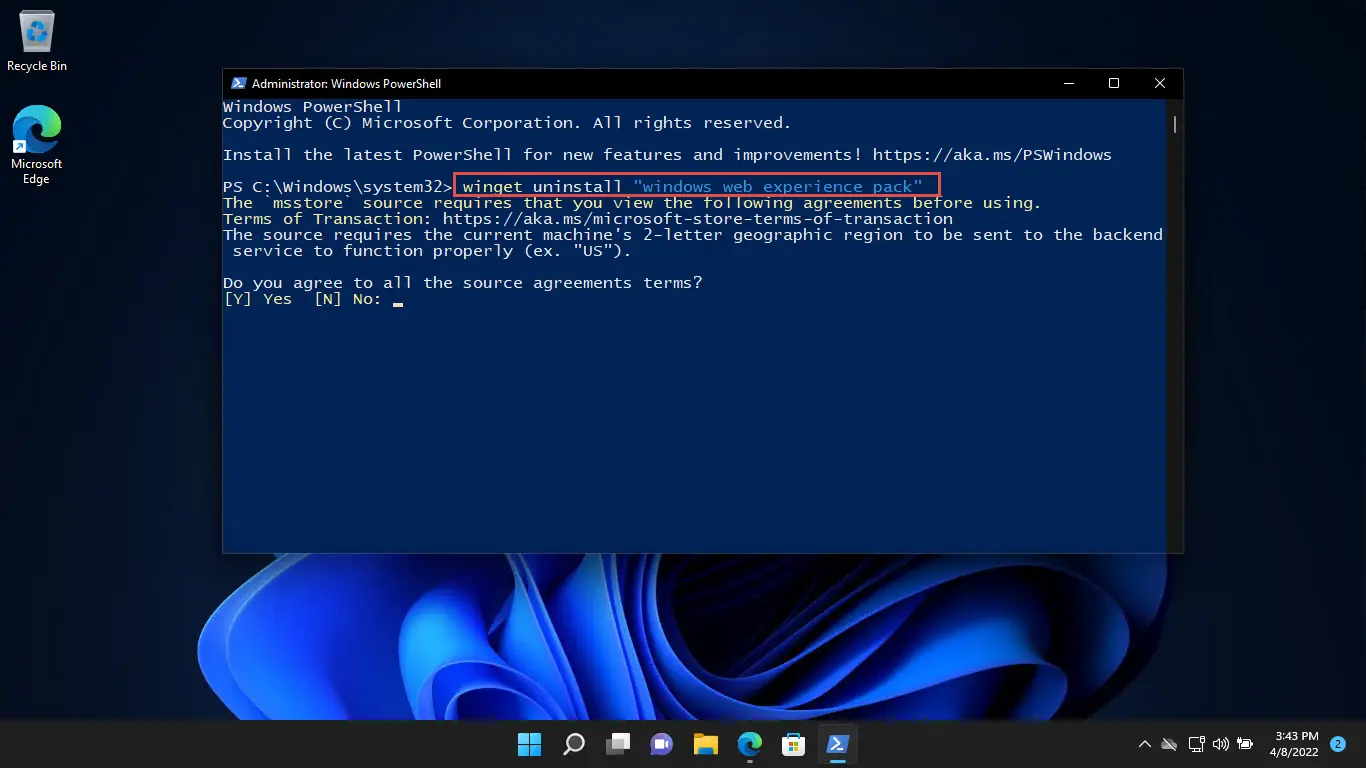Click the OneDrive tray icon

pos(1169,744)
